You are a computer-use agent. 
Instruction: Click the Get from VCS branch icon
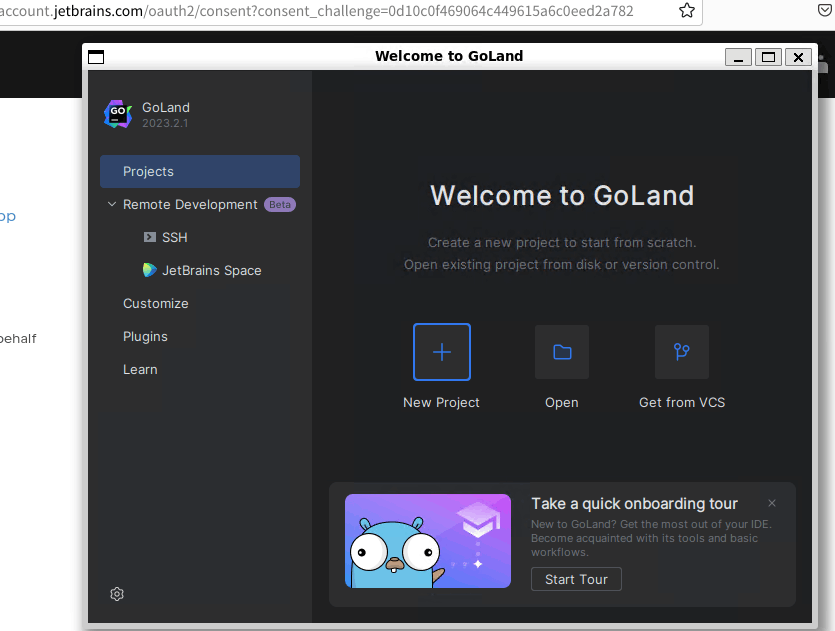pyautogui.click(x=682, y=352)
